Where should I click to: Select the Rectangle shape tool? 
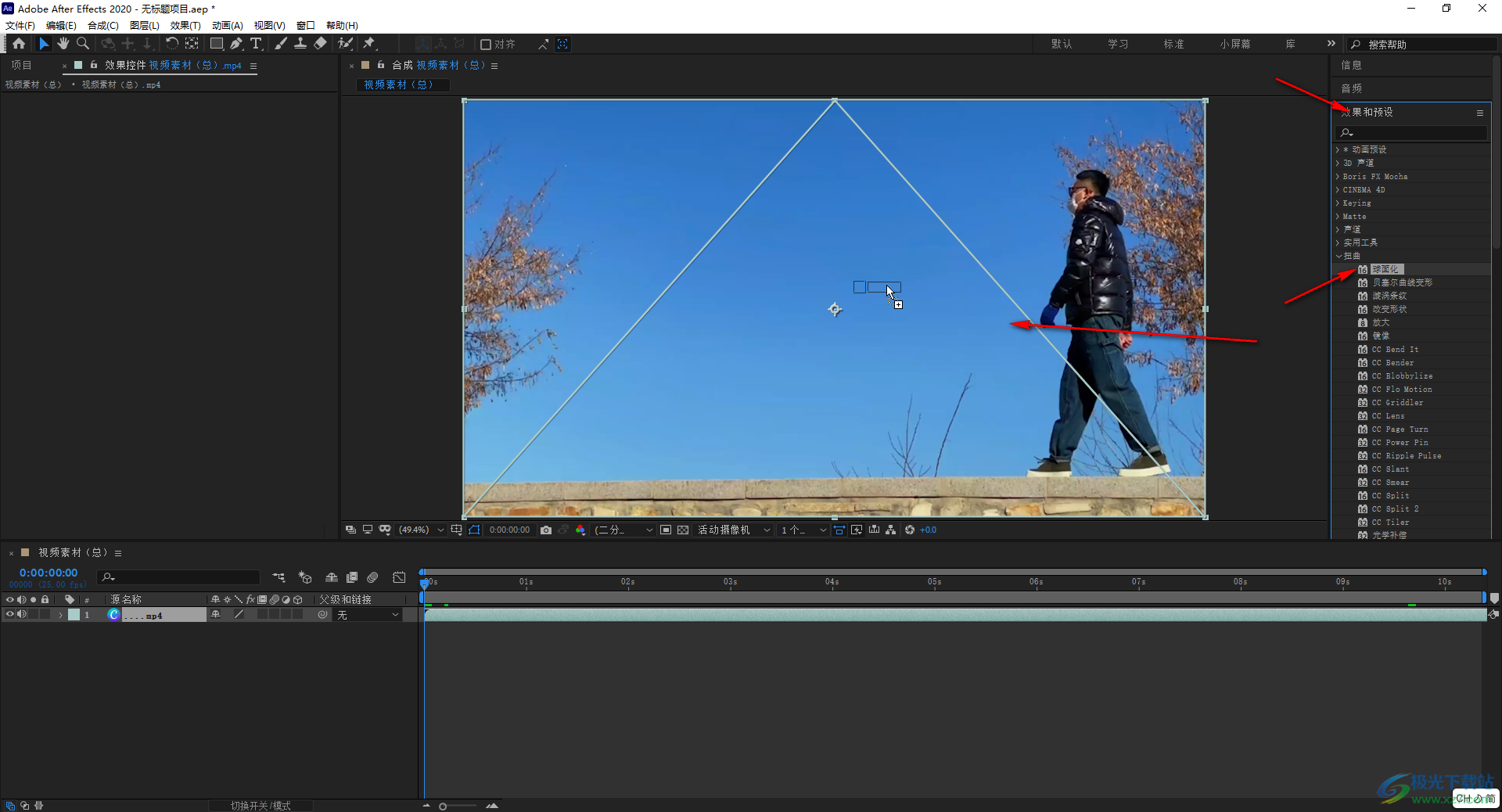click(x=217, y=44)
